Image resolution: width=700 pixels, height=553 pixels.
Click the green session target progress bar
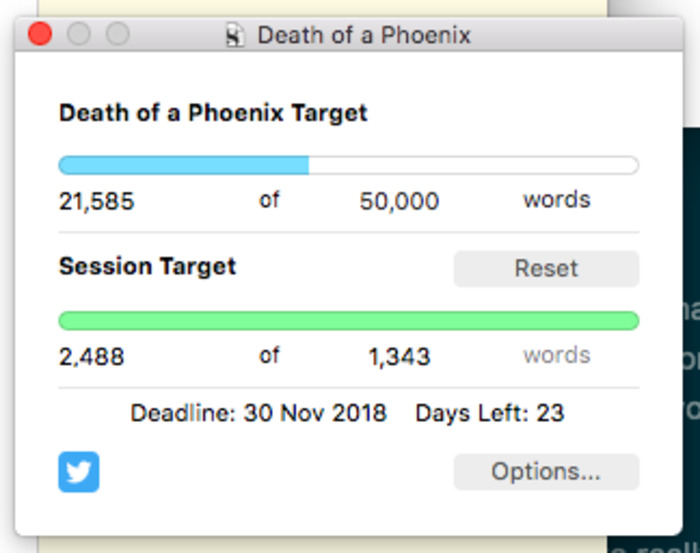coord(349,320)
